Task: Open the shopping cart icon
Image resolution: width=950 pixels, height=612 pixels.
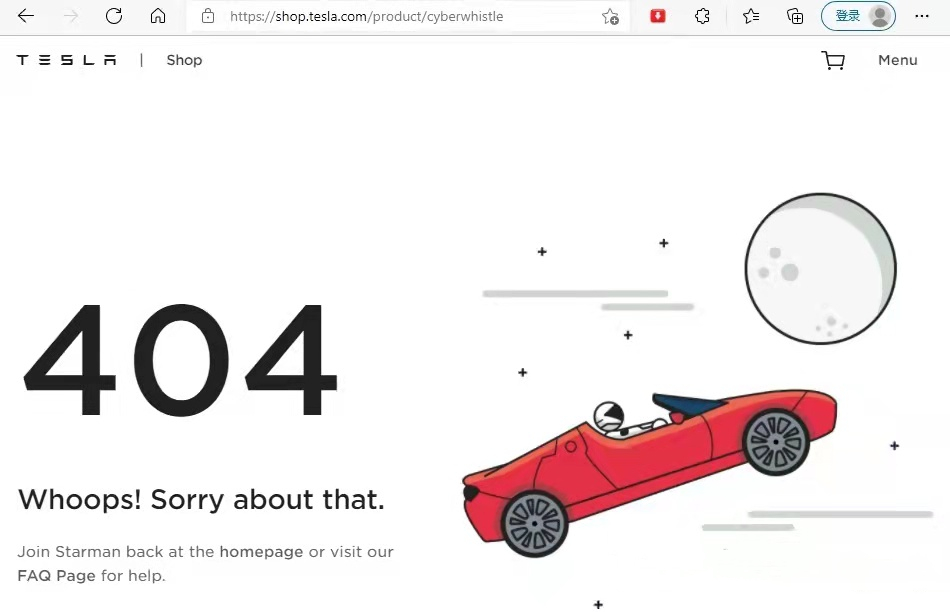Action: [x=833, y=60]
